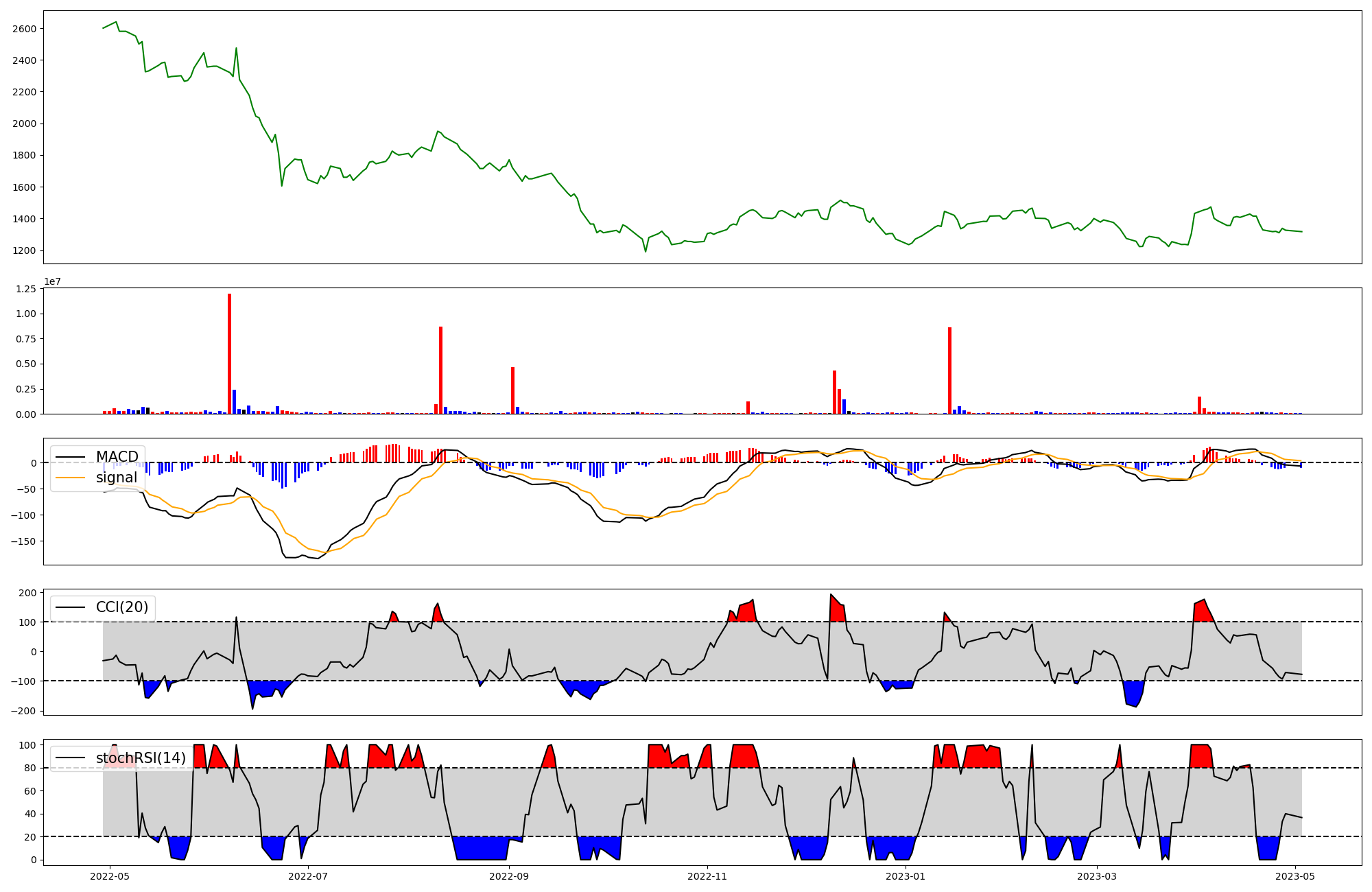Image resolution: width=1372 pixels, height=892 pixels.
Task: Click the 2023-01 x-axis date label
Action: point(906,876)
